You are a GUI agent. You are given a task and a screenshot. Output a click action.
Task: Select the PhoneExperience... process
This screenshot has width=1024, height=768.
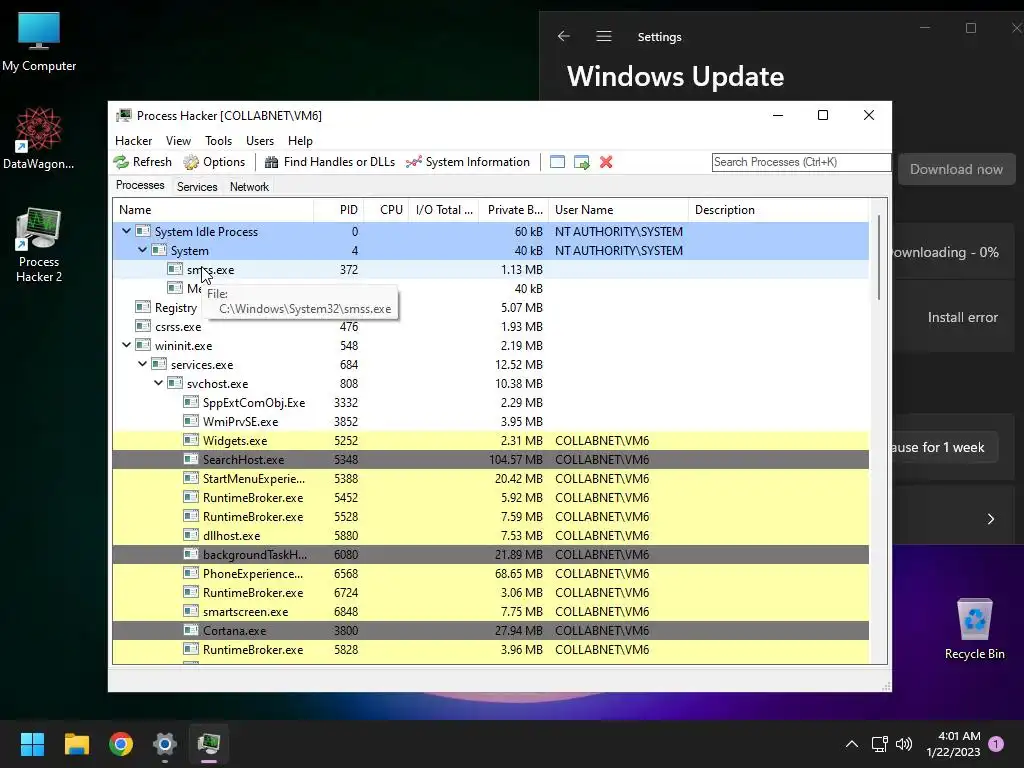pos(490,573)
